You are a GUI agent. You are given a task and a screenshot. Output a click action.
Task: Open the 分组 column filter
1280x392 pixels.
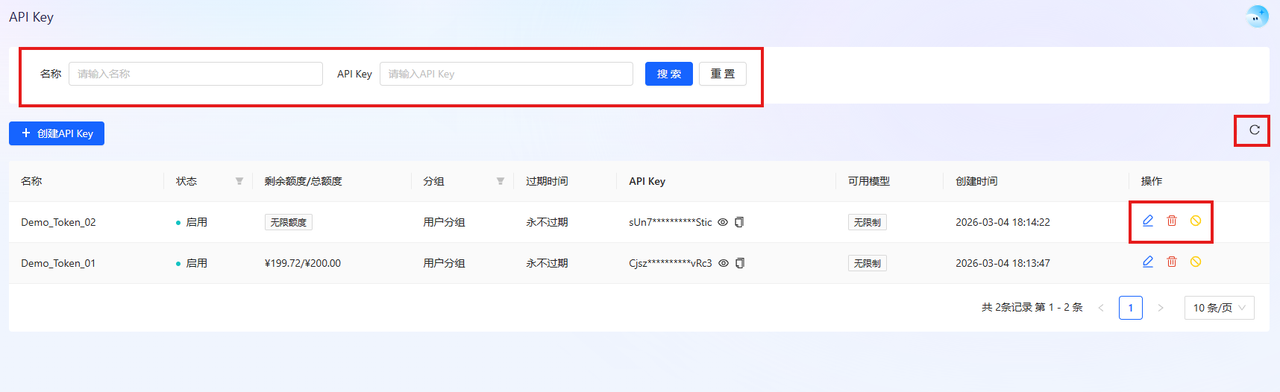click(500, 181)
